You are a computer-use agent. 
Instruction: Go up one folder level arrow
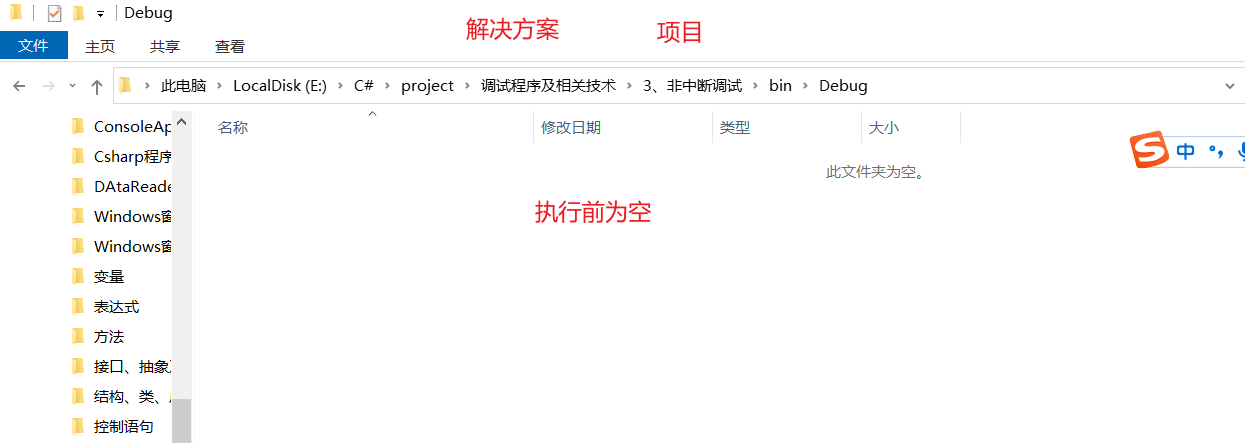click(x=97, y=86)
